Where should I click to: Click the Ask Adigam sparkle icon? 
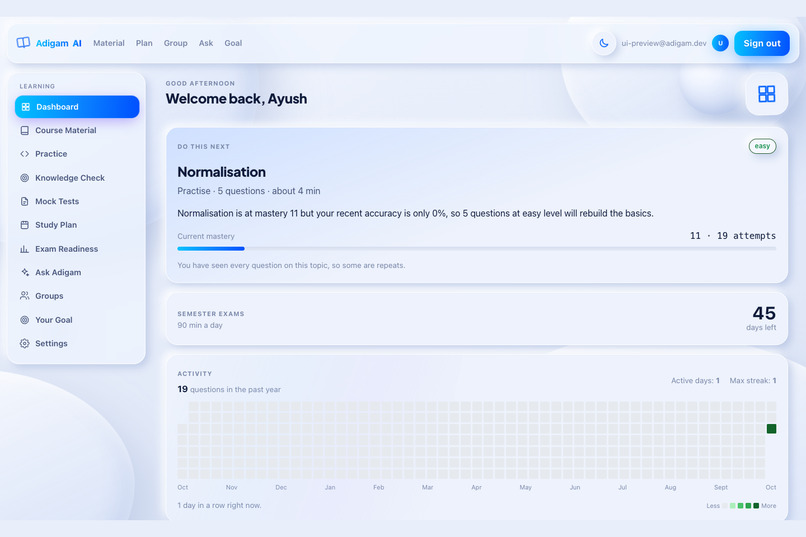click(24, 272)
